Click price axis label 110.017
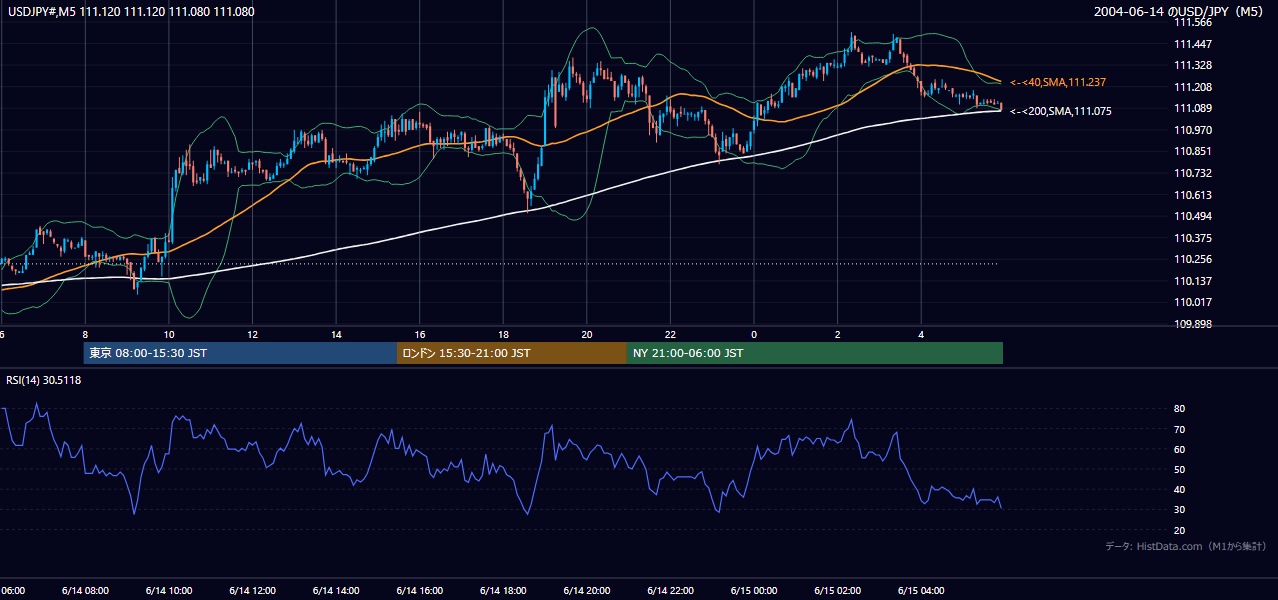 [x=1193, y=302]
